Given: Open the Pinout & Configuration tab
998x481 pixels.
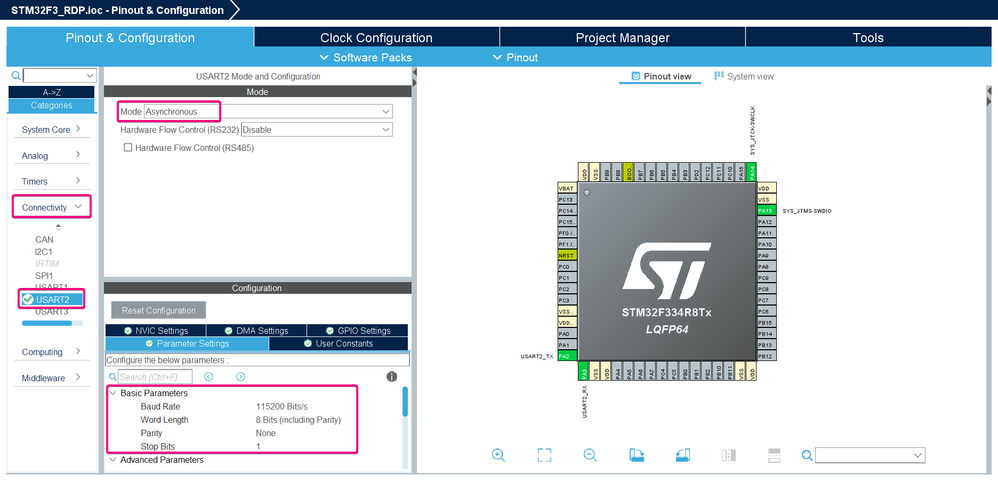Looking at the screenshot, I should click(x=130, y=38).
